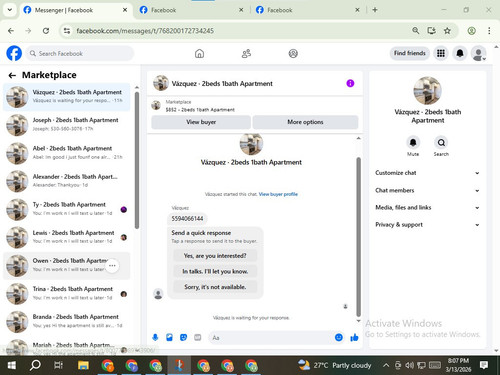Switch to the third Facebook tab
The image size is (500, 375).
click(x=308, y=10)
